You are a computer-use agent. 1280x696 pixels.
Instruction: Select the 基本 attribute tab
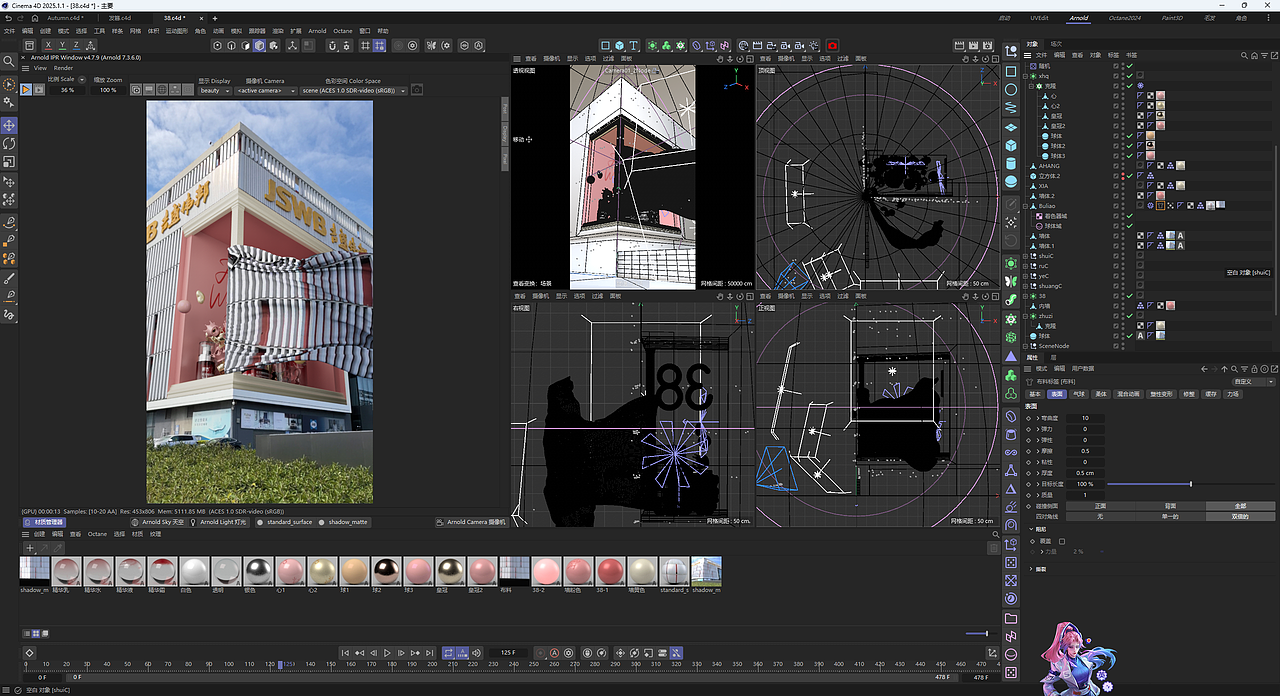click(x=1035, y=394)
